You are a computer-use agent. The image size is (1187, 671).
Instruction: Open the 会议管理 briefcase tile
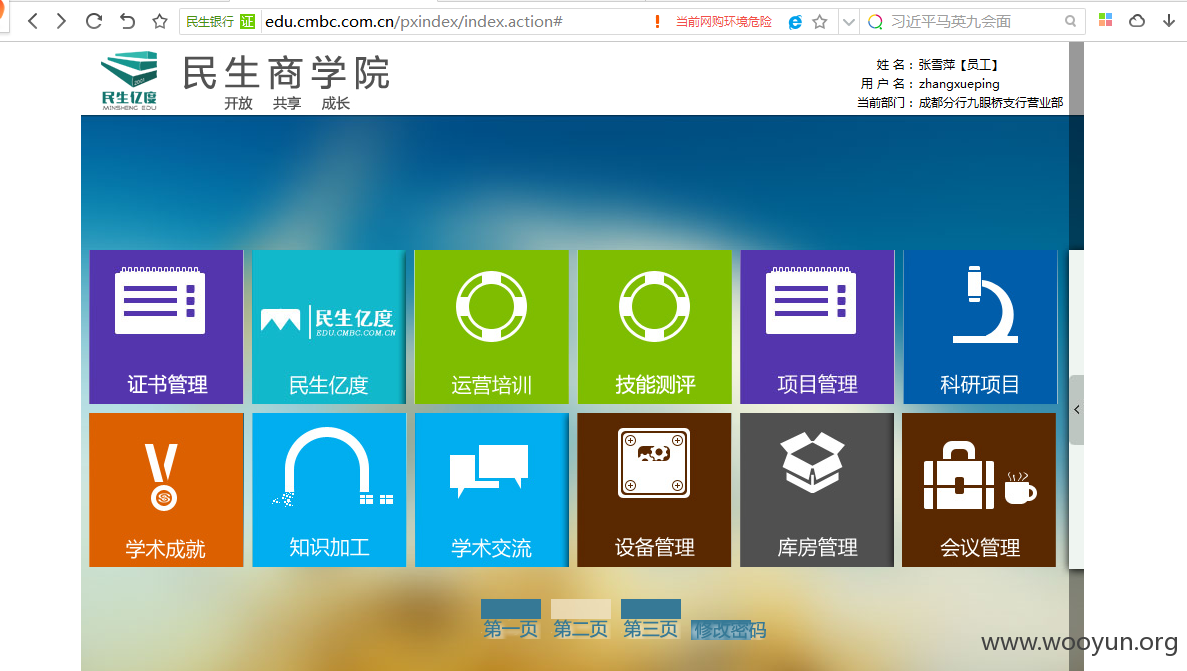(x=979, y=489)
